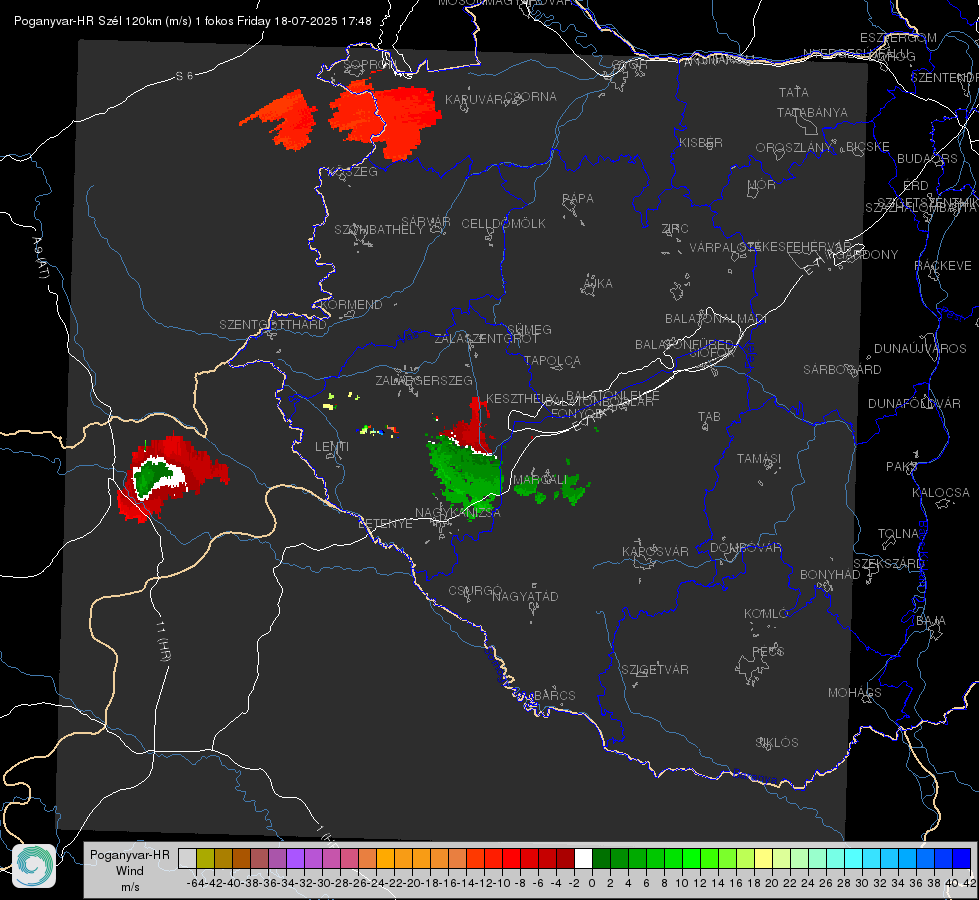Click the 'S 6' road label
The height and width of the screenshot is (900, 979).
[184, 76]
